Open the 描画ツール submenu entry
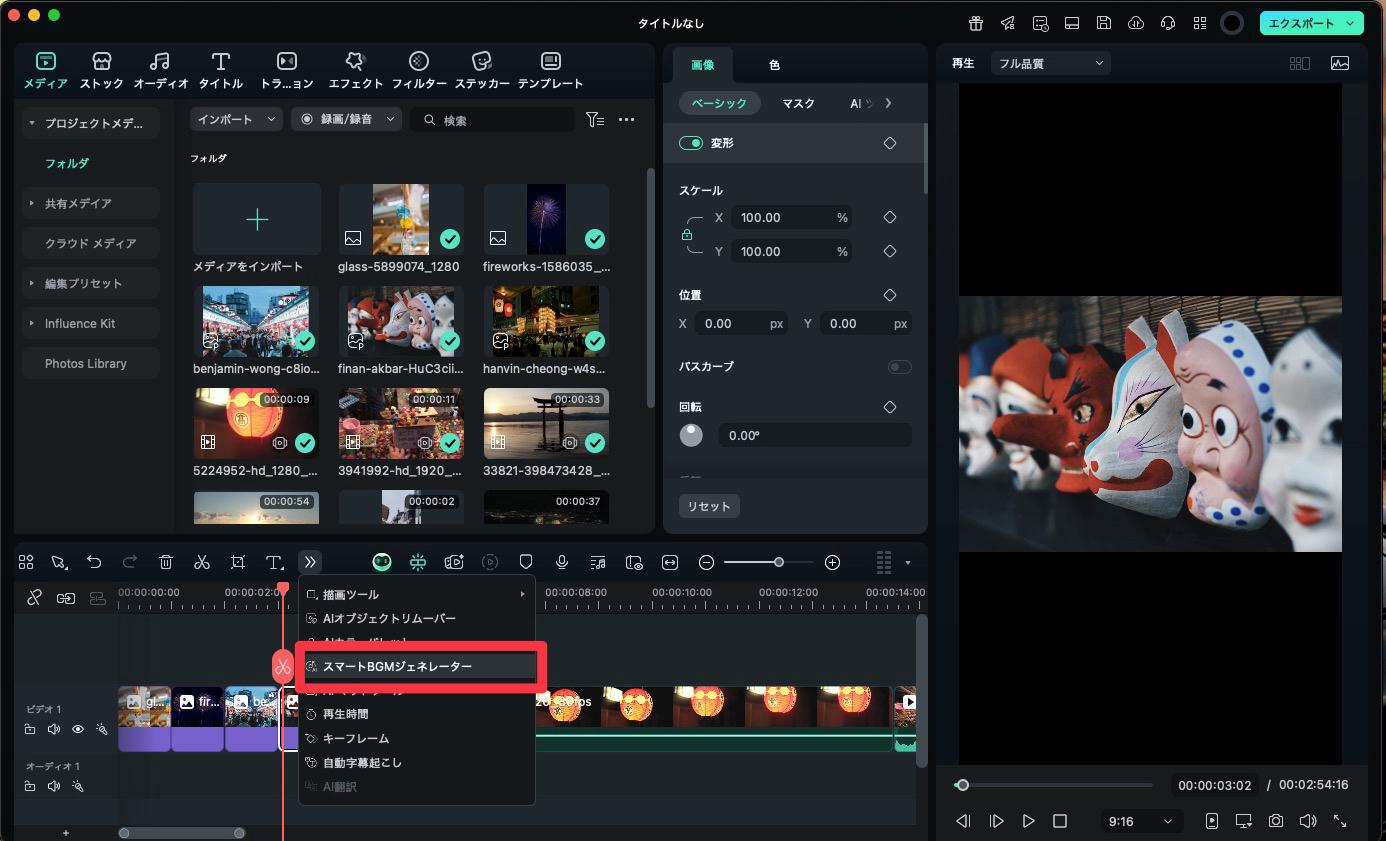 (417, 594)
